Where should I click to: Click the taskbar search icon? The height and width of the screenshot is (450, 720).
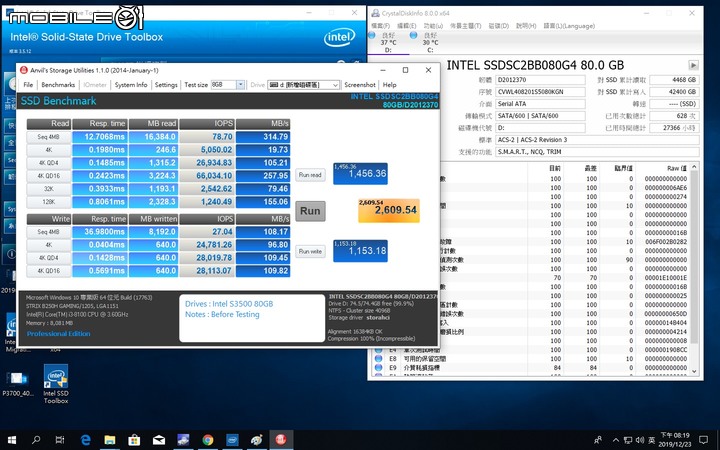click(x=36, y=440)
